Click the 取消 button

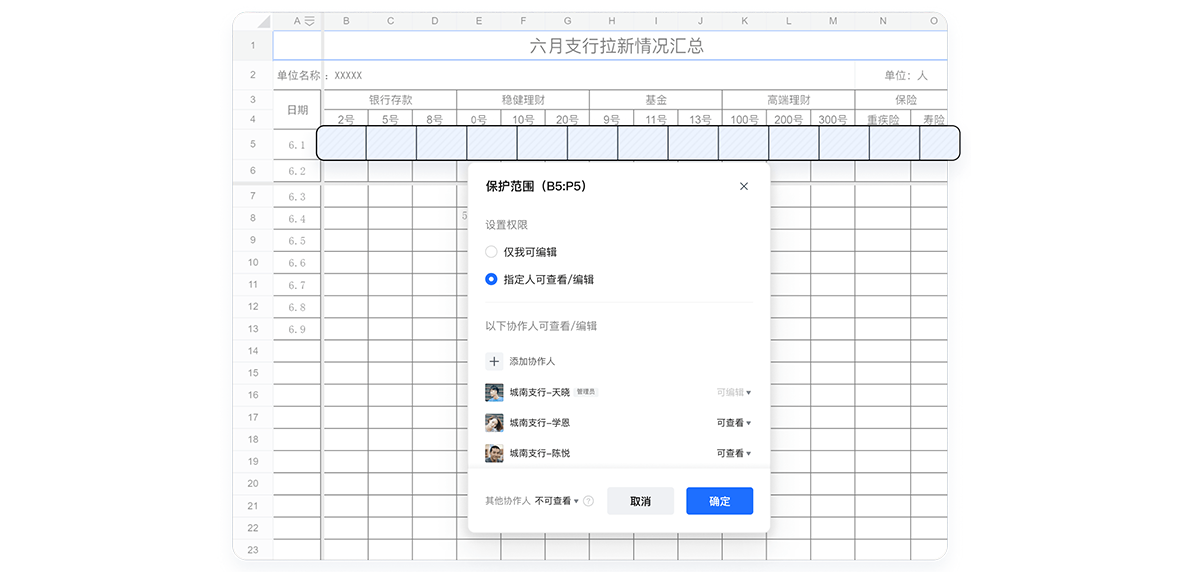coord(640,501)
